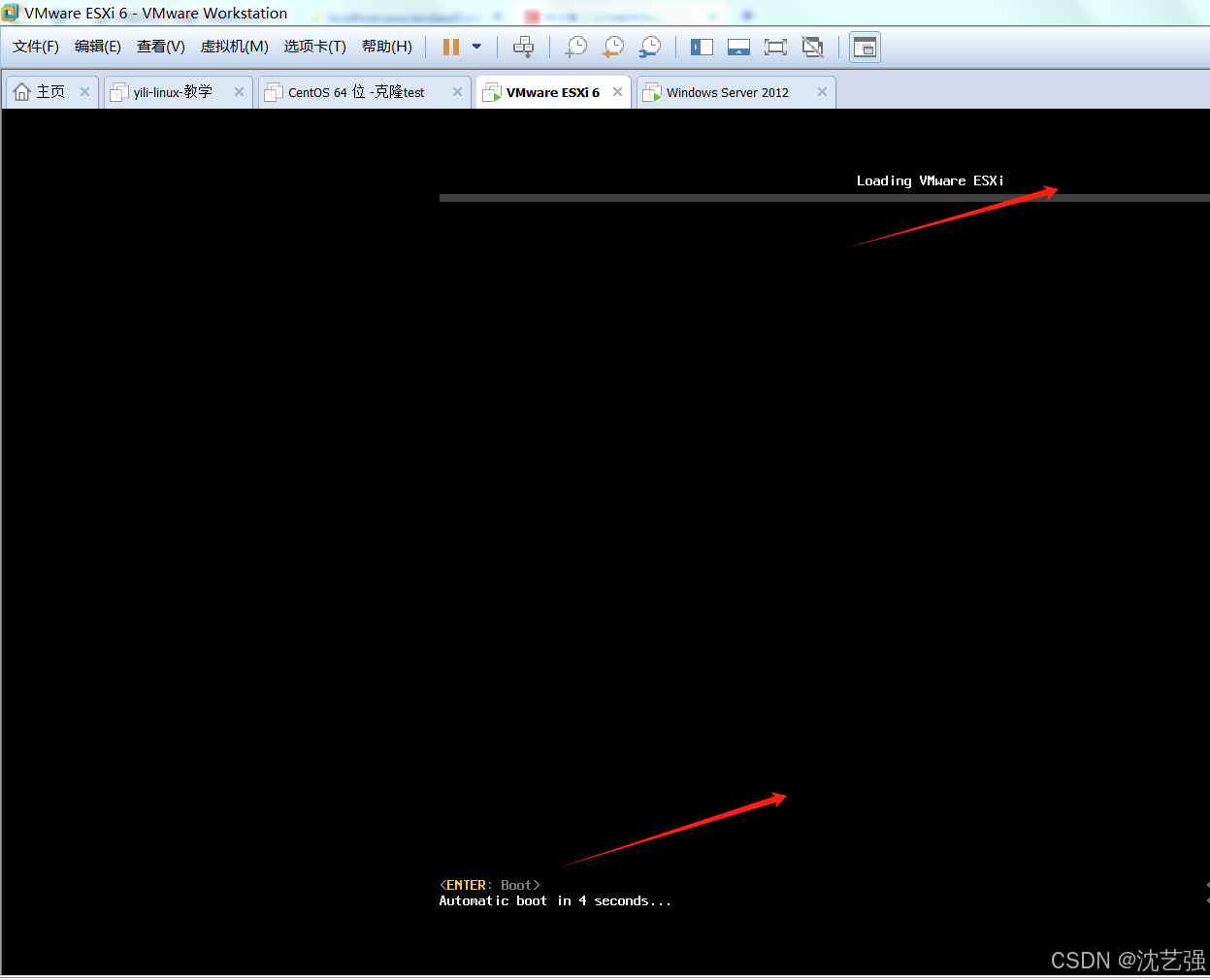Open the snapshot manager

coord(650,47)
